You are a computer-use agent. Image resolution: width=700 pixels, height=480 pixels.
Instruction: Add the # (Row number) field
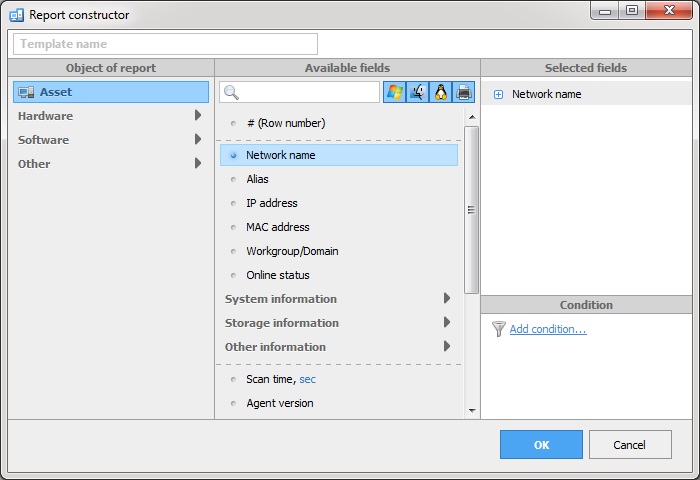pyautogui.click(x=339, y=123)
